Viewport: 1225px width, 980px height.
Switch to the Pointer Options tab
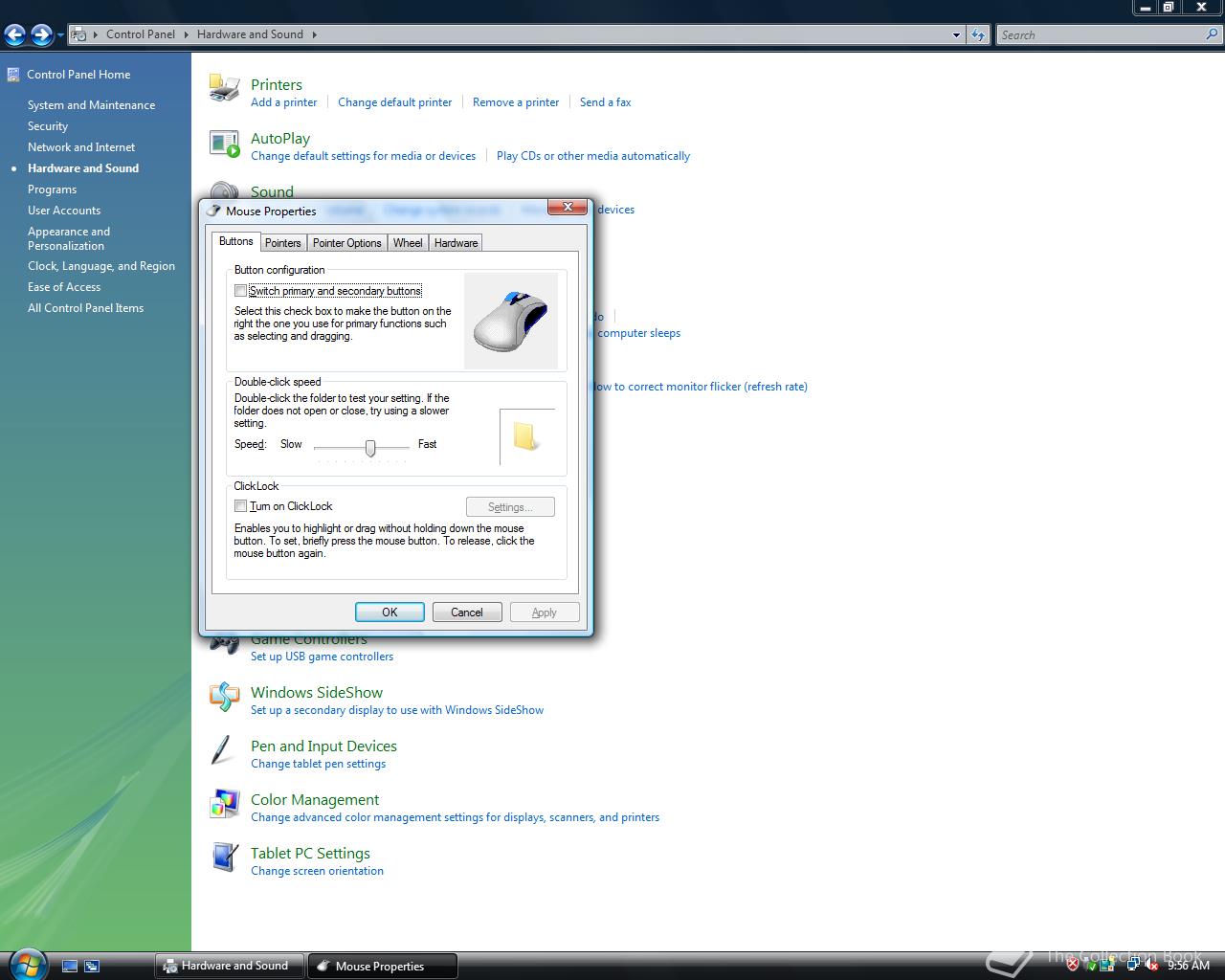(x=346, y=243)
